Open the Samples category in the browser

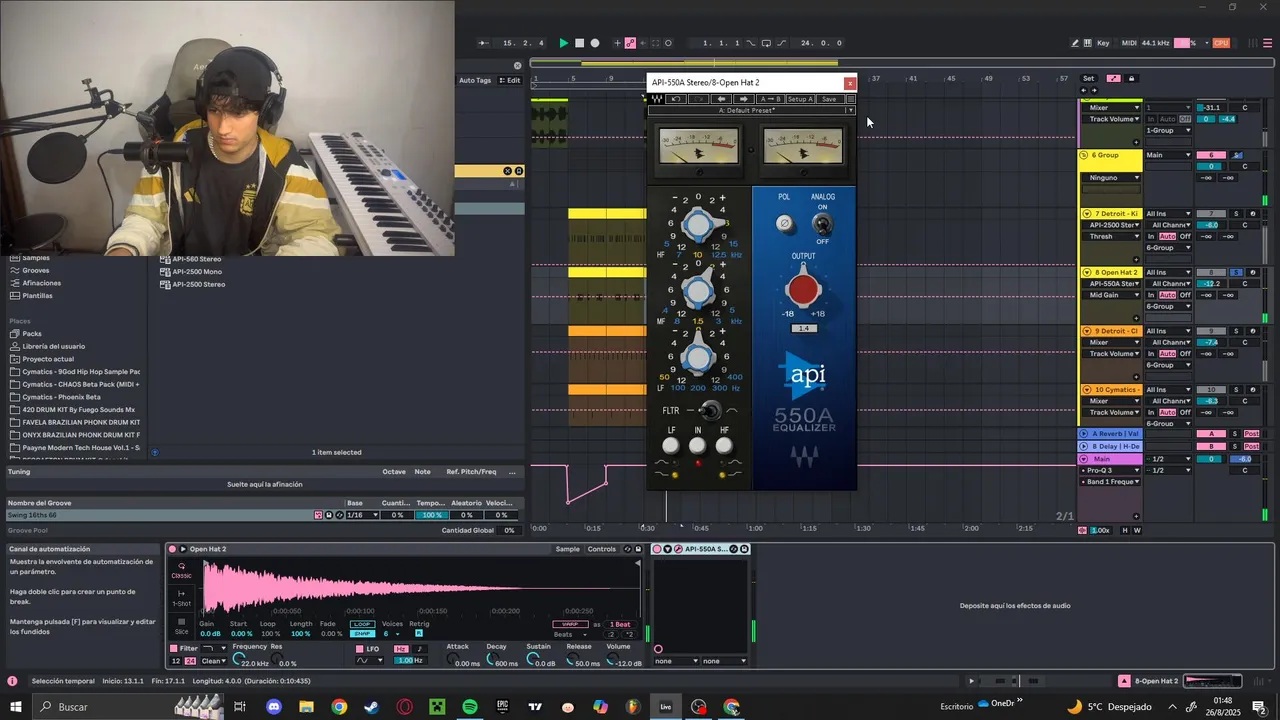tap(36, 258)
